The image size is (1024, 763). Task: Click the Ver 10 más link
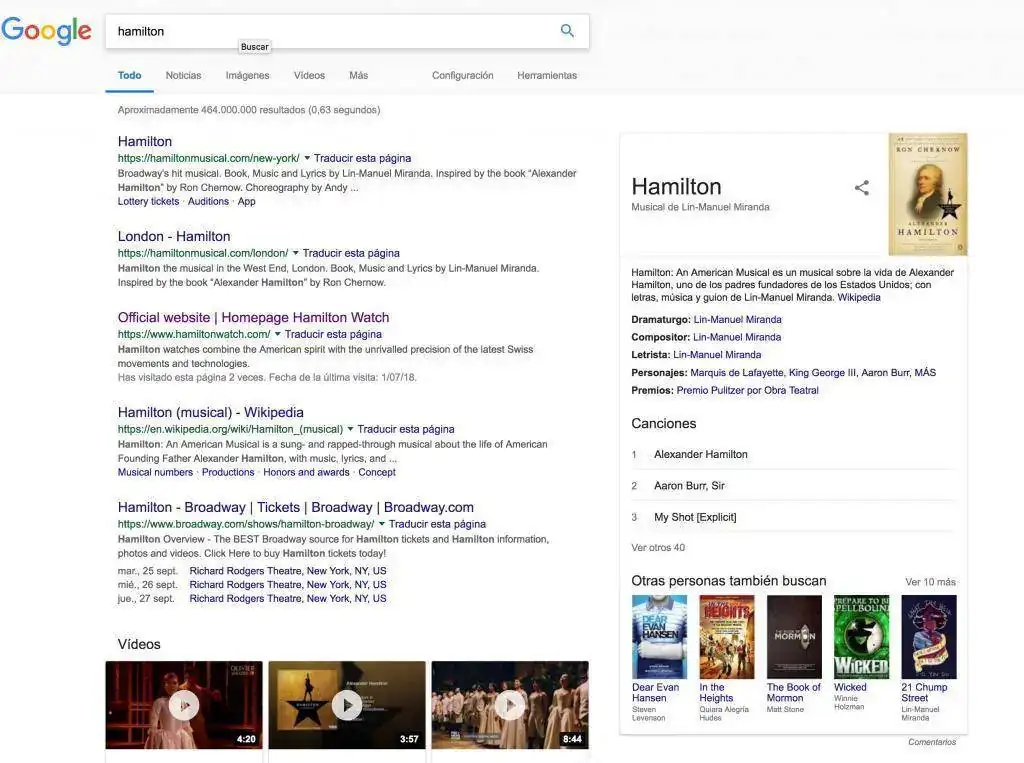click(930, 582)
